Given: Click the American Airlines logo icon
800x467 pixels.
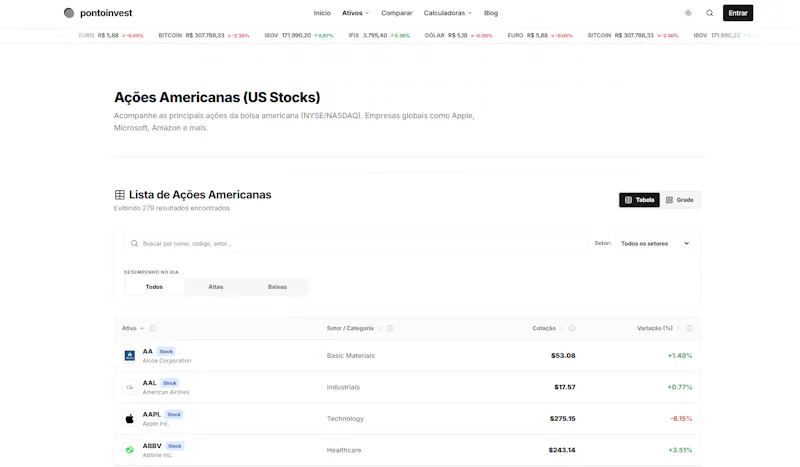Looking at the screenshot, I should click(x=130, y=387).
